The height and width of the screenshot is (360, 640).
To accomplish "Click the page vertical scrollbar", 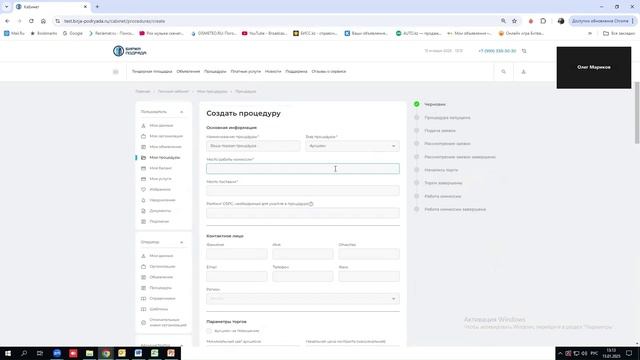I will [x=637, y=113].
